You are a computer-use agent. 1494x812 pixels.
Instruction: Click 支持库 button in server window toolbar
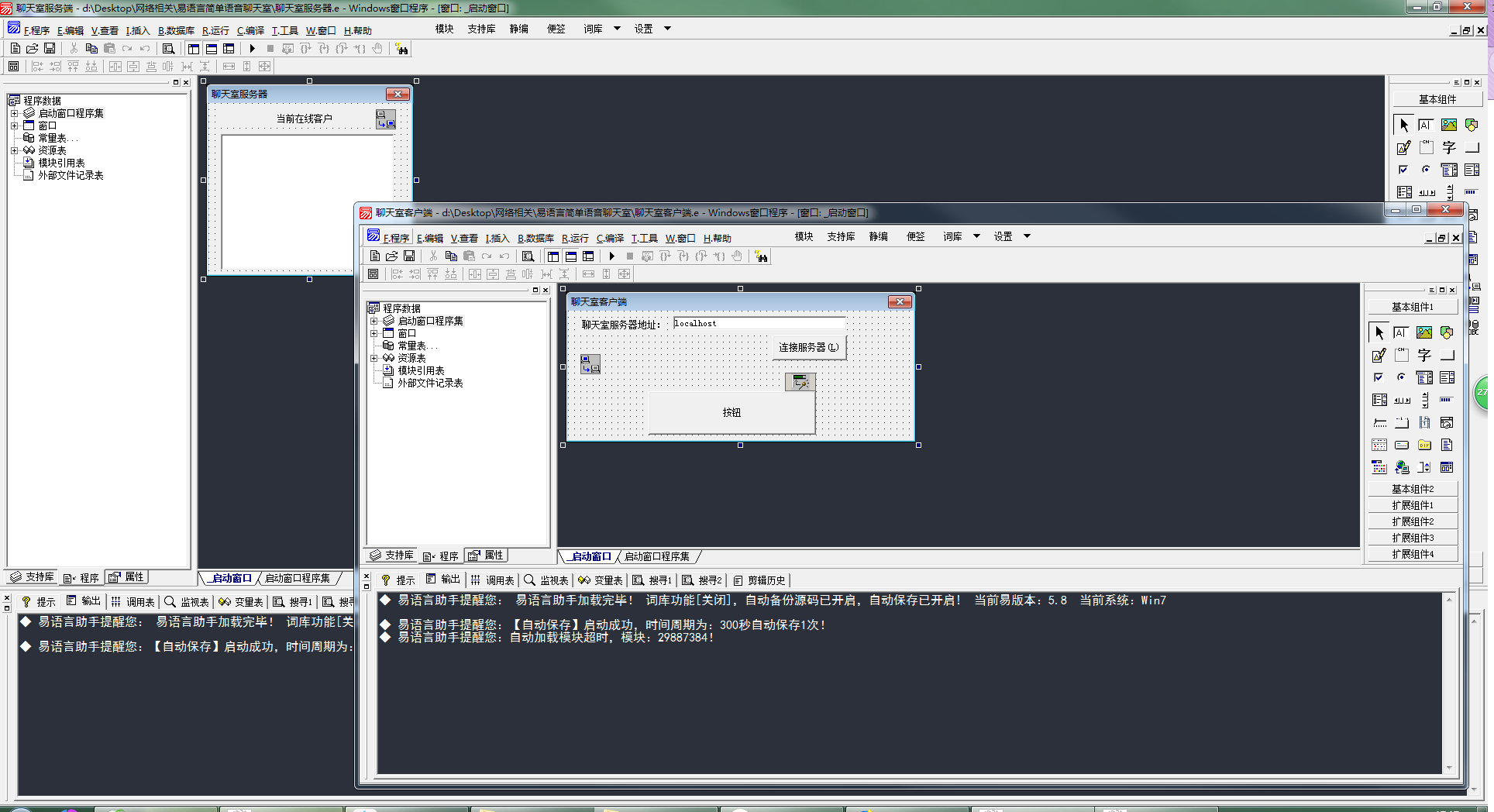coord(481,29)
